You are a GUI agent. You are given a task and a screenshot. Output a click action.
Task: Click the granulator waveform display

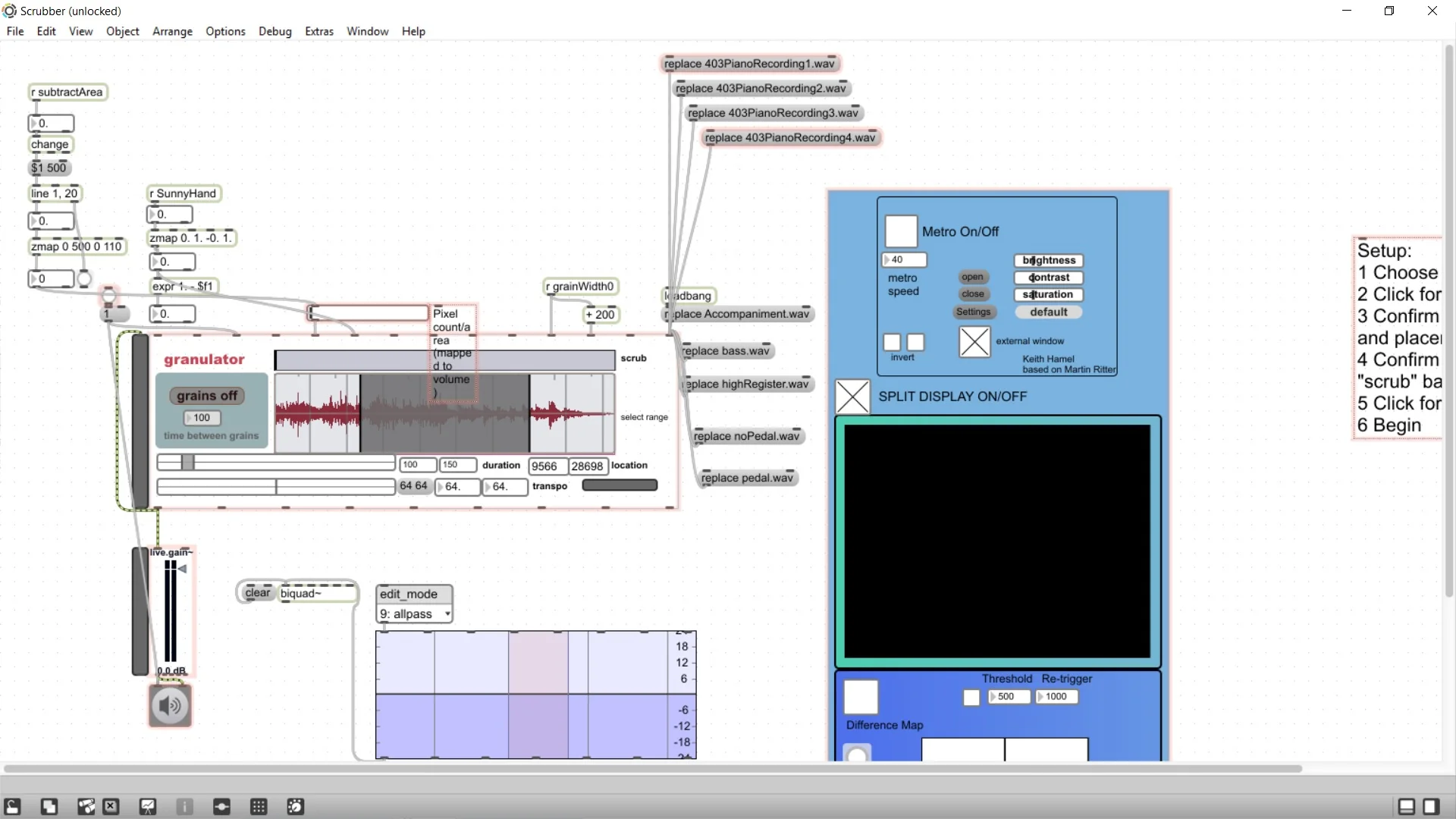444,413
